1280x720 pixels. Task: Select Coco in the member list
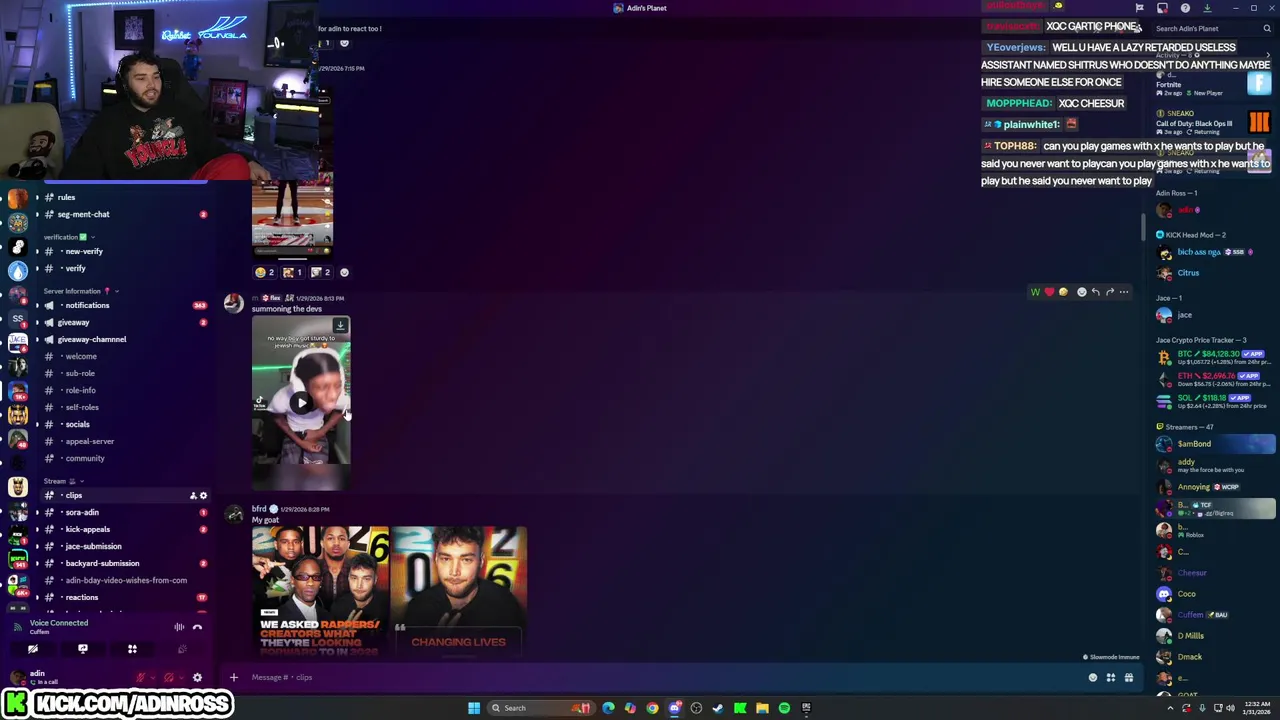coord(1215,594)
